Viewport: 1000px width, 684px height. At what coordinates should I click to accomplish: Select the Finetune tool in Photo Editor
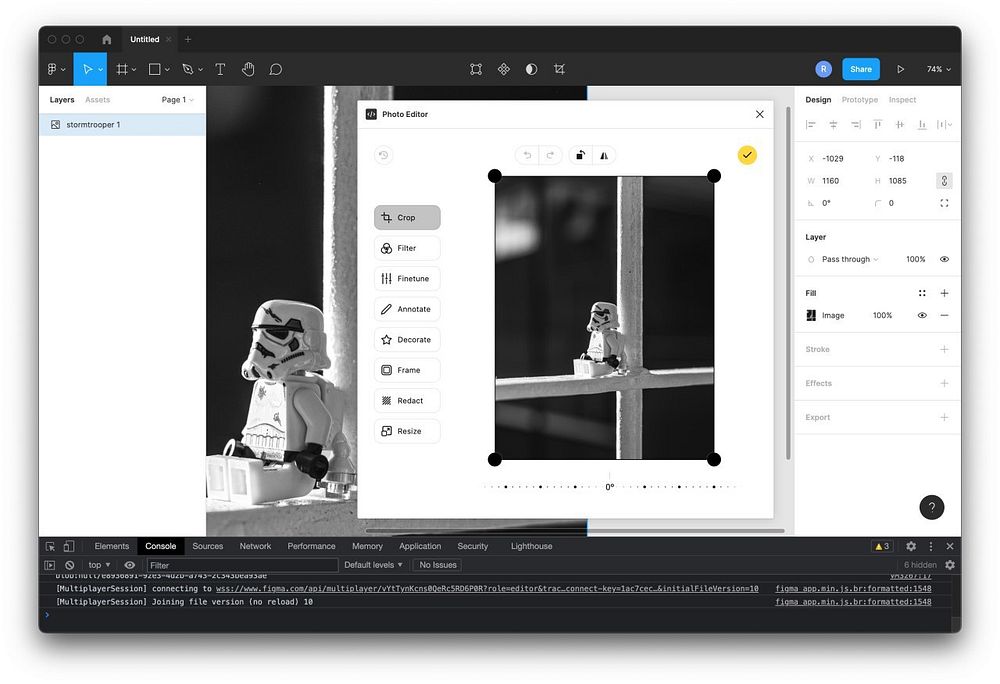coord(407,279)
